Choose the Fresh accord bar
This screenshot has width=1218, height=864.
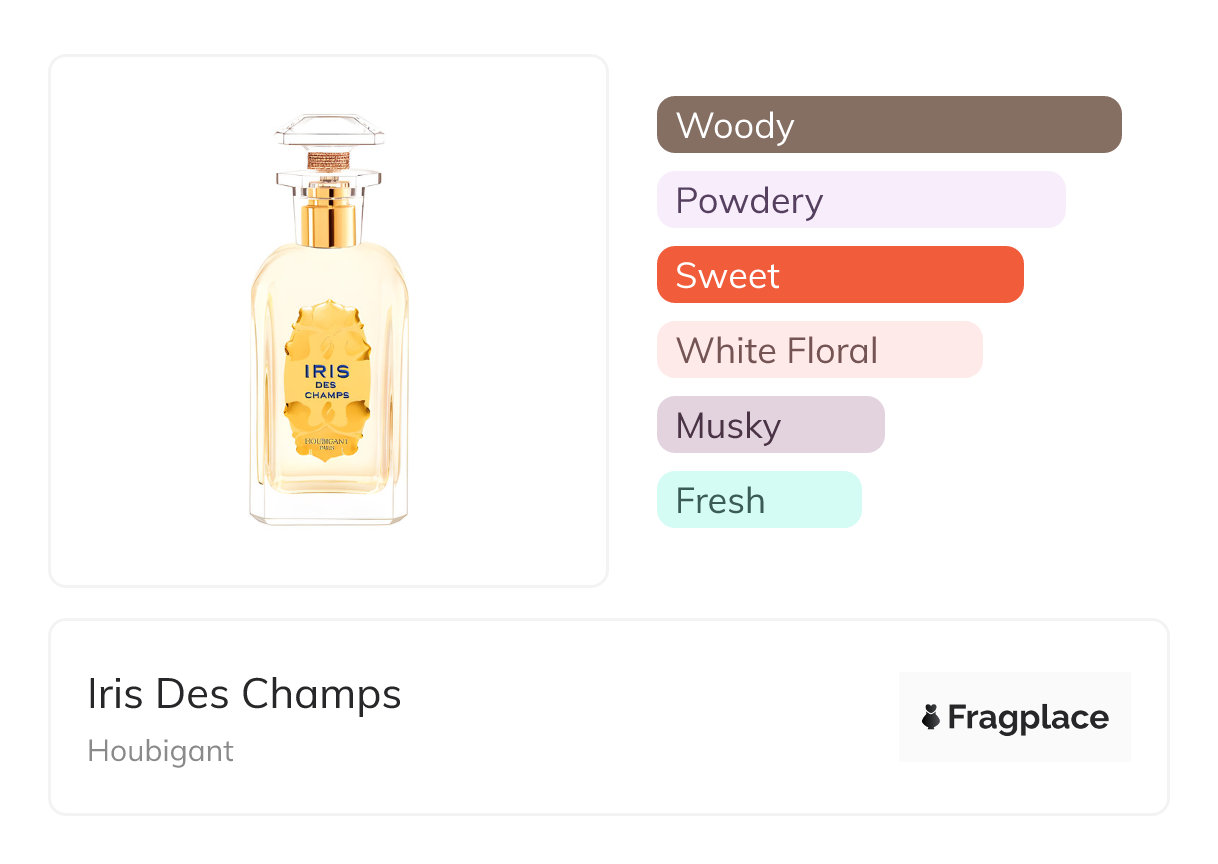[758, 500]
